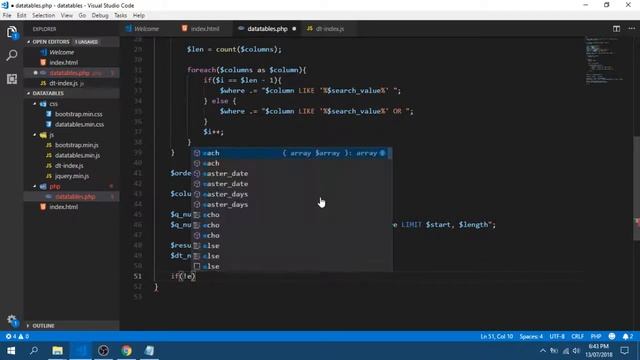Image resolution: width=640 pixels, height=360 pixels.
Task: Close the unsaved datatables.php tab via dot
Action: (294, 29)
